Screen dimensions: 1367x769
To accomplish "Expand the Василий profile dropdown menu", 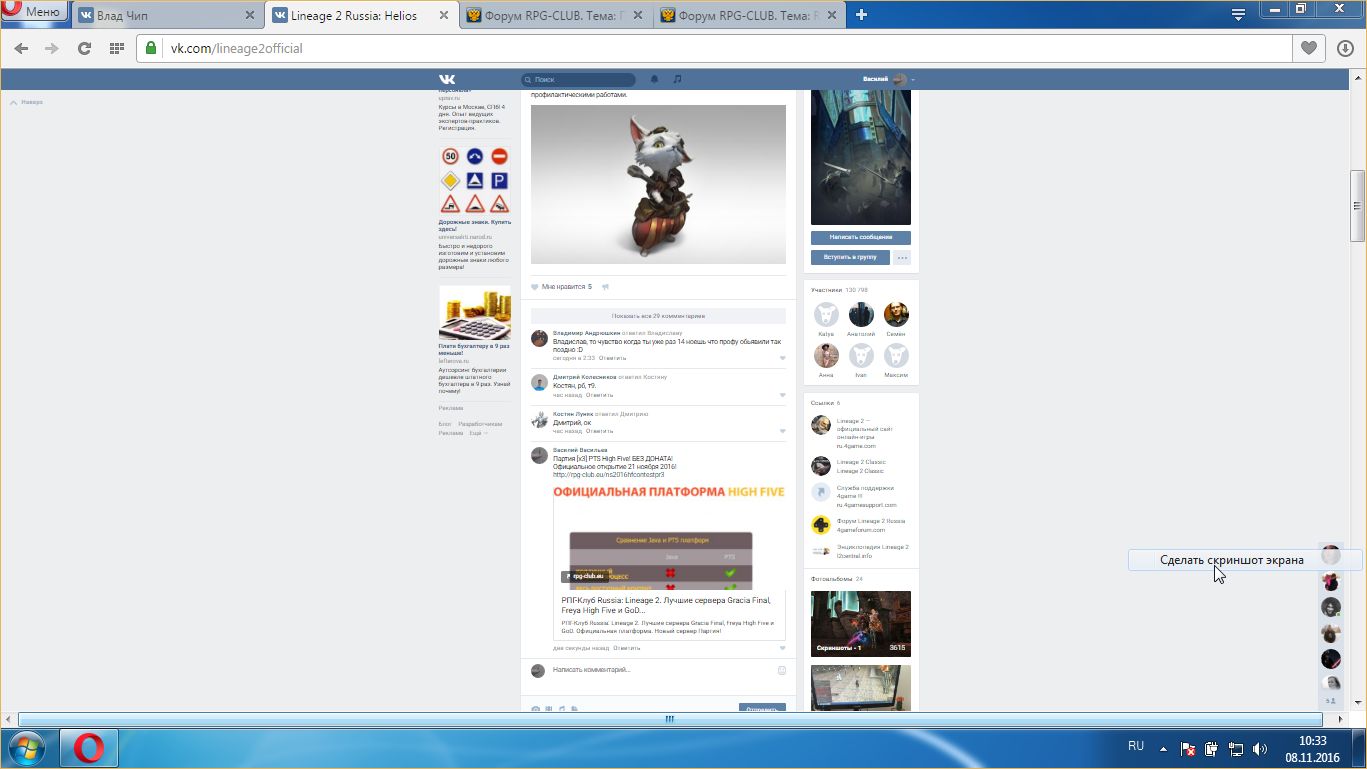I will coord(889,79).
